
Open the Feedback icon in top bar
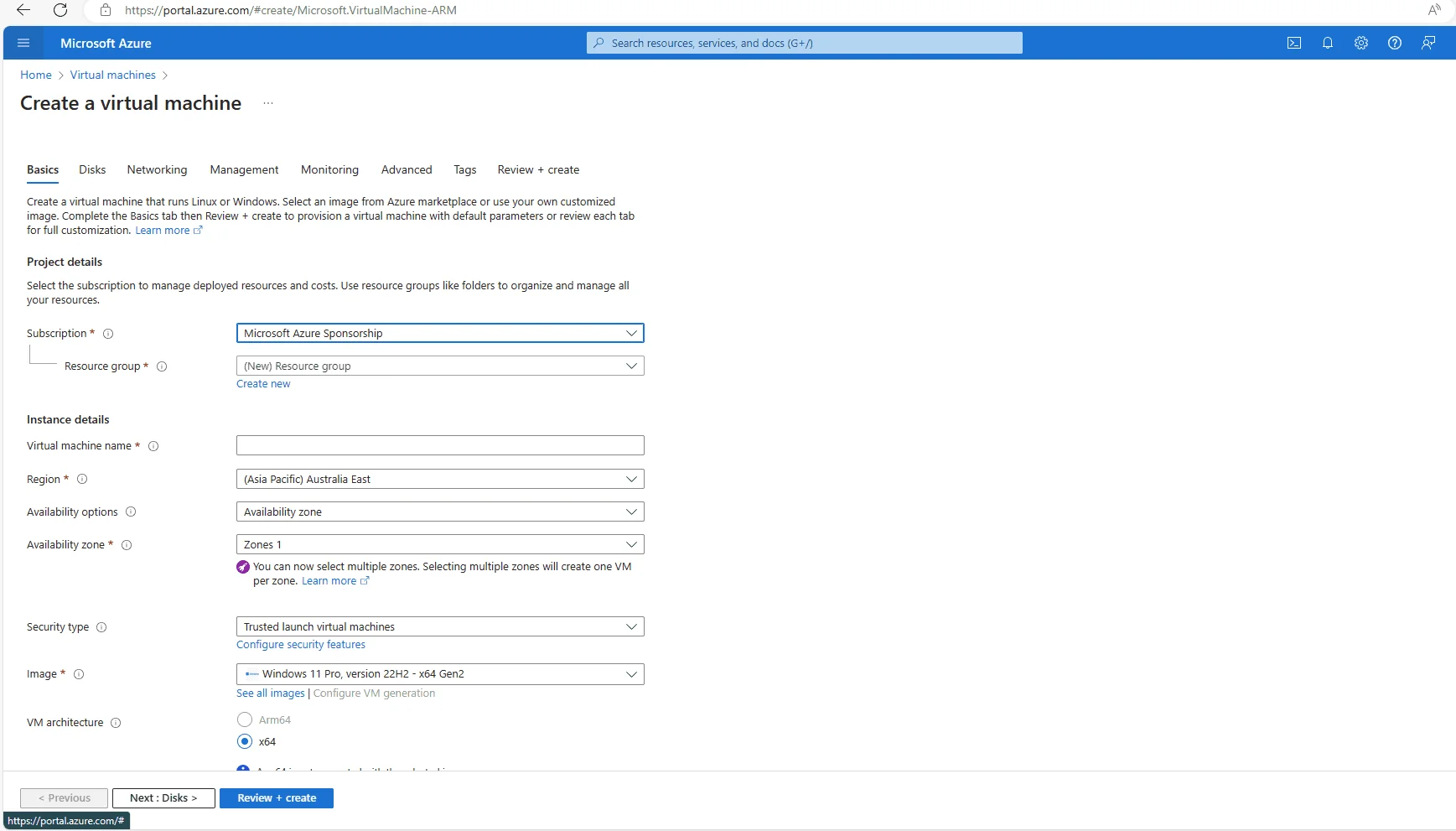click(1428, 43)
